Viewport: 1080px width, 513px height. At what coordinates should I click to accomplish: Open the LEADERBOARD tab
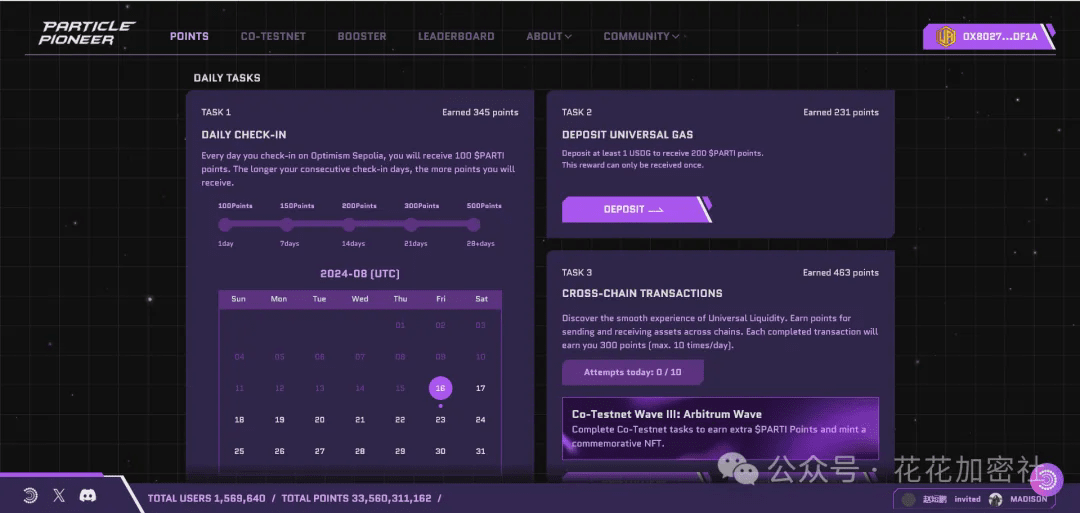[456, 36]
